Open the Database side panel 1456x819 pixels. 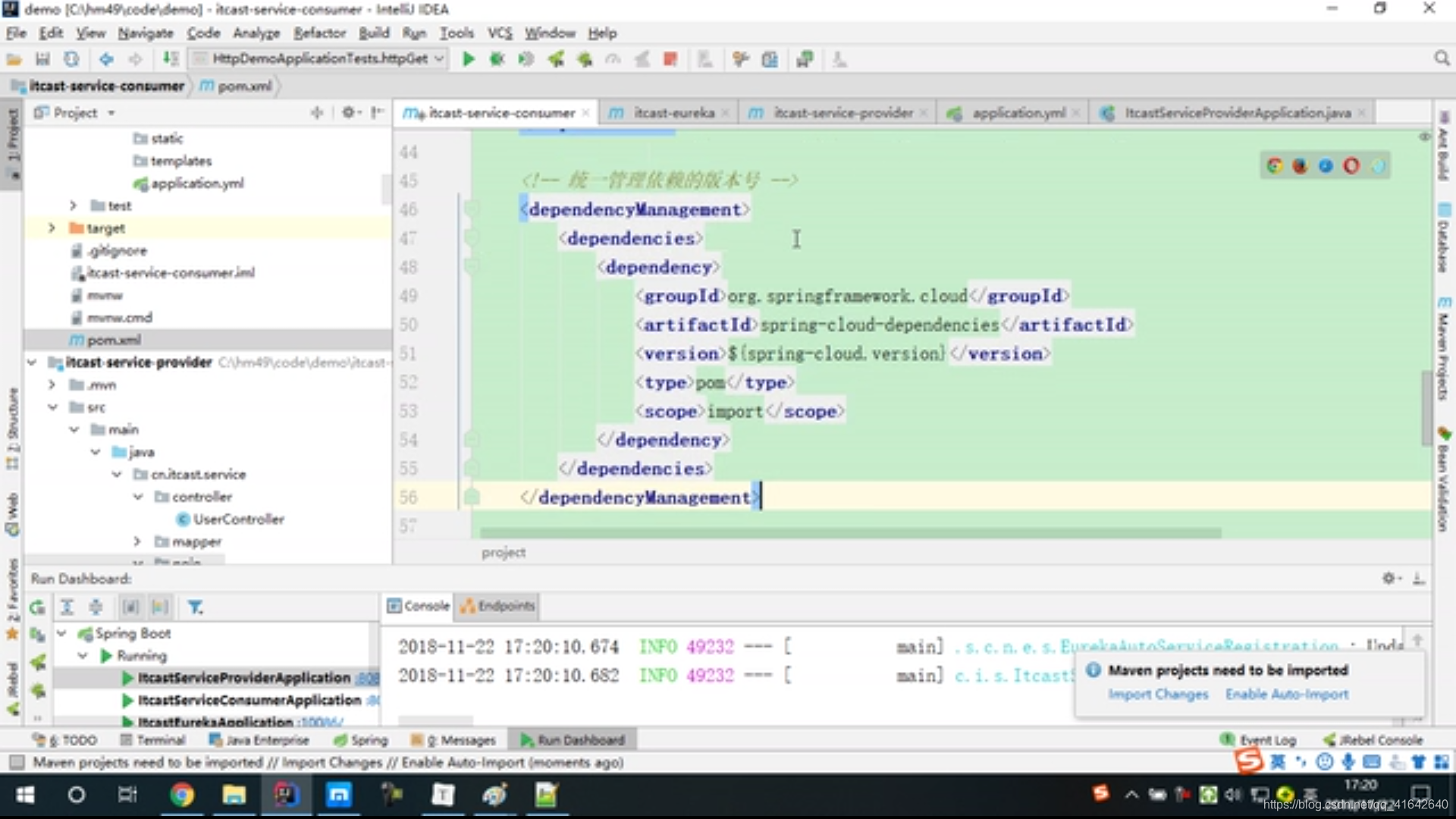coord(1443,238)
